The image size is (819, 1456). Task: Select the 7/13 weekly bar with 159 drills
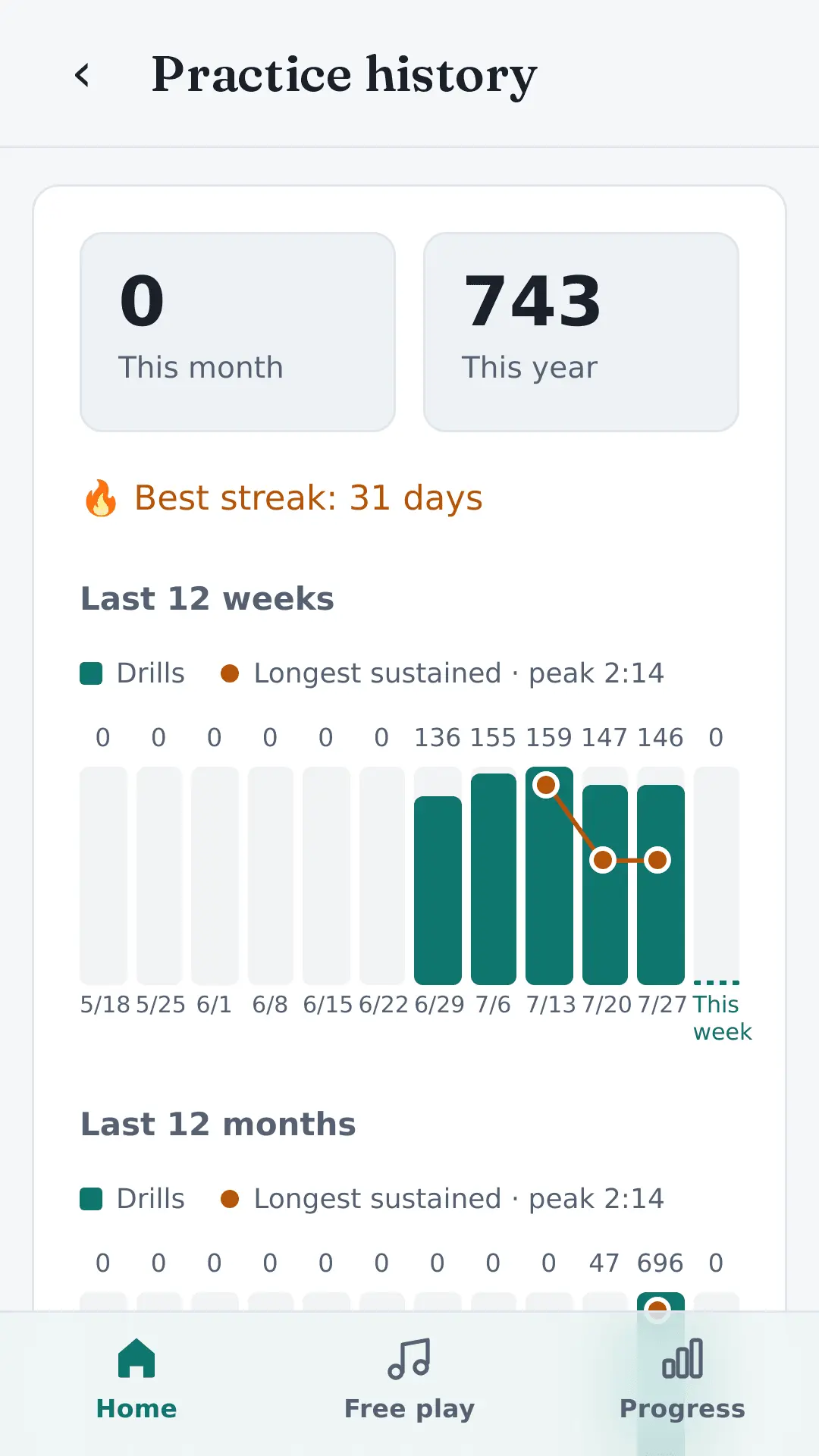point(549,876)
